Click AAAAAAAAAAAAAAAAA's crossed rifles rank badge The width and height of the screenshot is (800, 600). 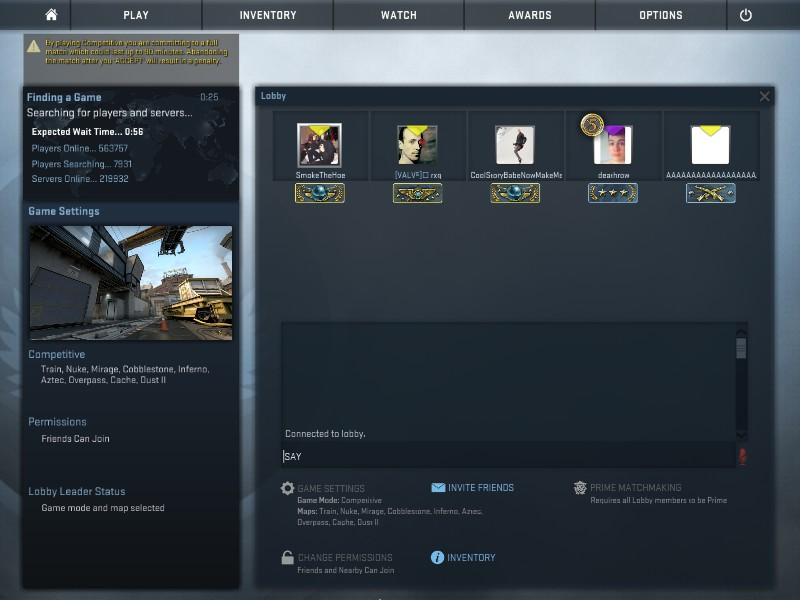tap(711, 193)
